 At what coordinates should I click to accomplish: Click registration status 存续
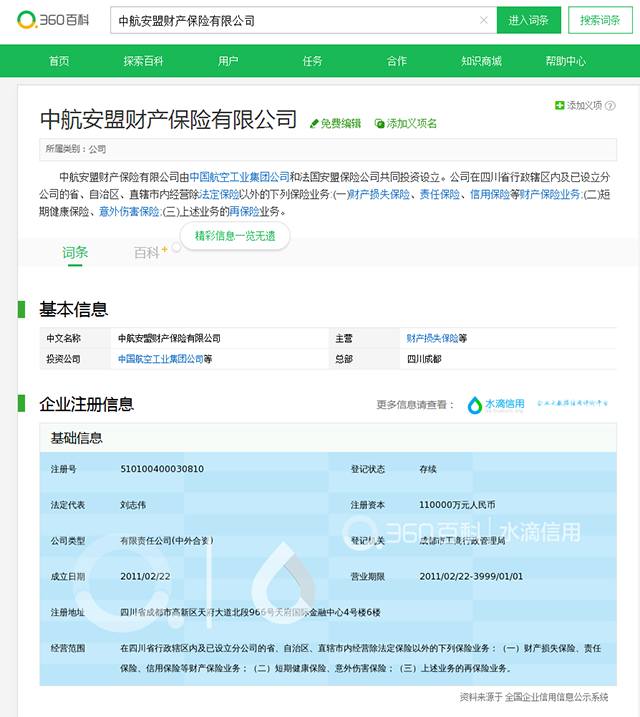(x=428, y=469)
